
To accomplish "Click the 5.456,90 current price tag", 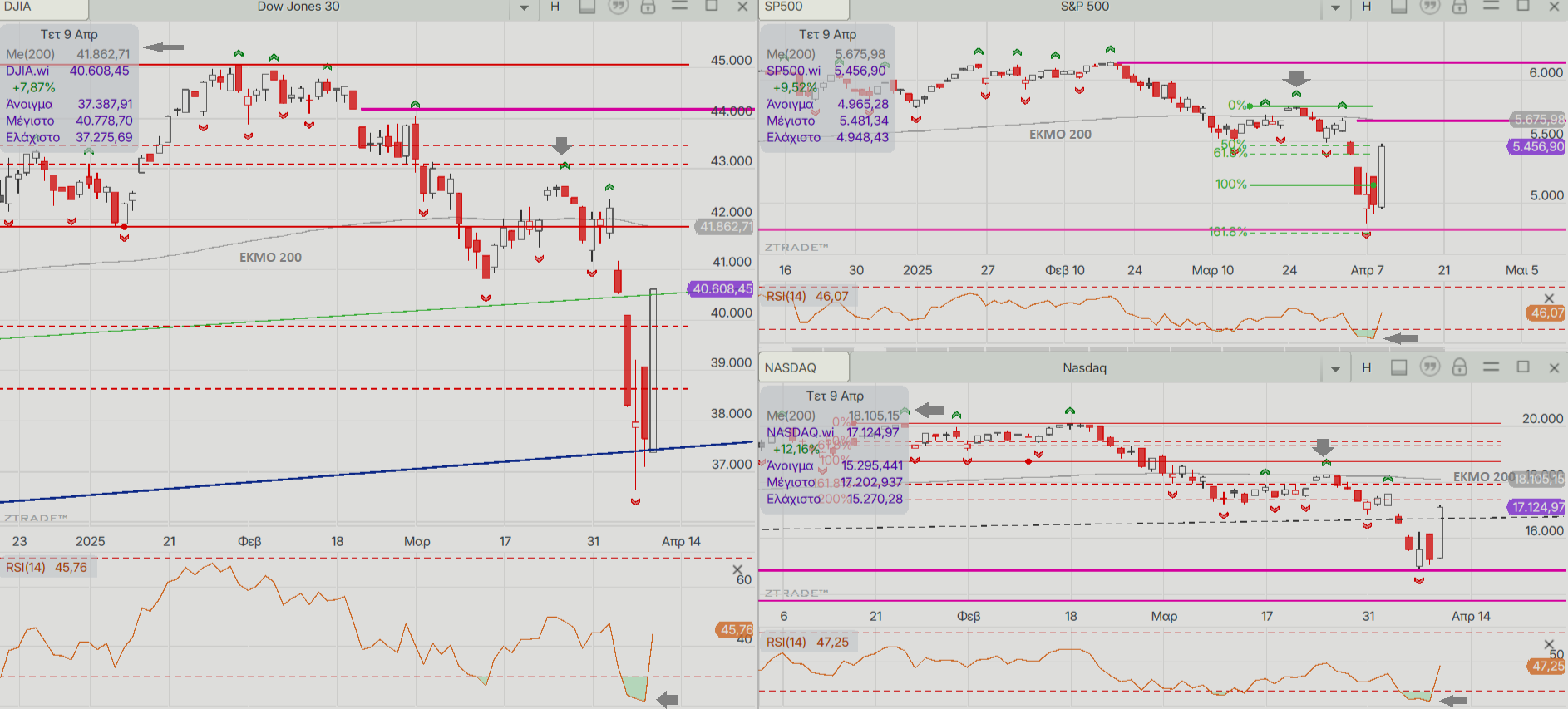I will pos(1537,146).
